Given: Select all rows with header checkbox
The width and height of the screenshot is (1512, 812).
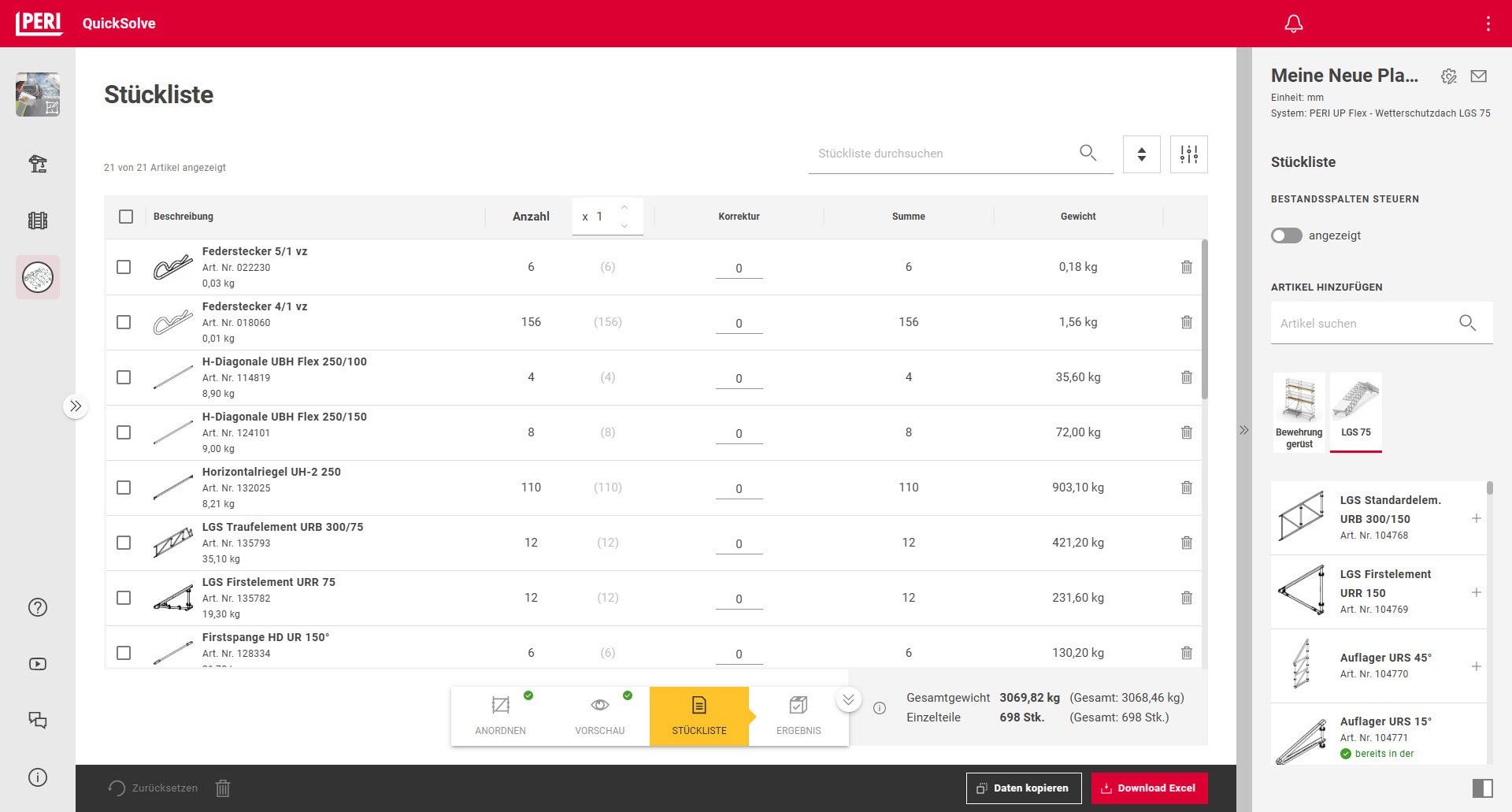Looking at the screenshot, I should coord(126,217).
